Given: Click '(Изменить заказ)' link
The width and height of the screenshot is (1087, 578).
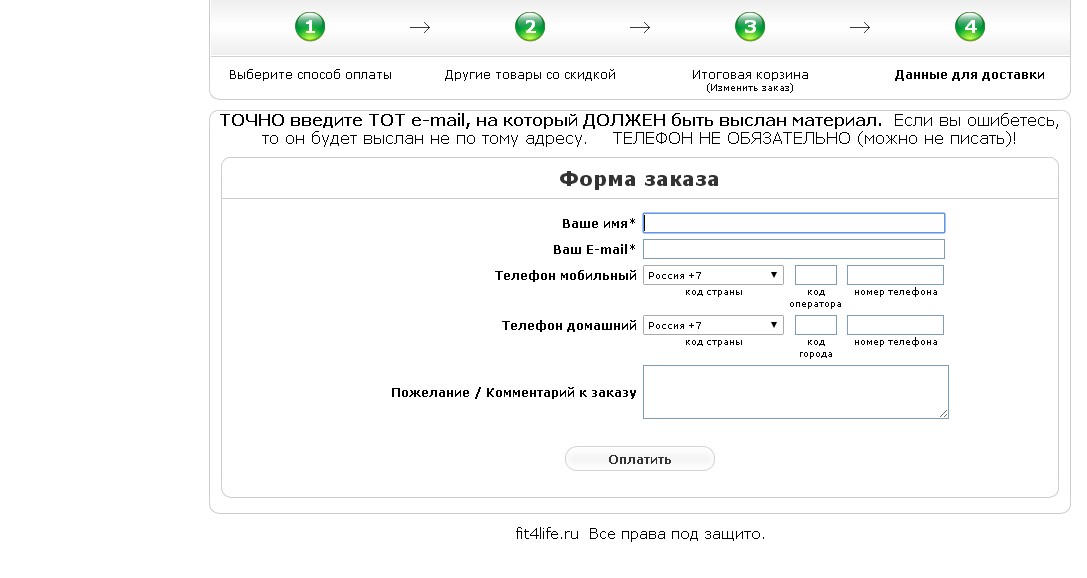Looking at the screenshot, I should 750,88.
